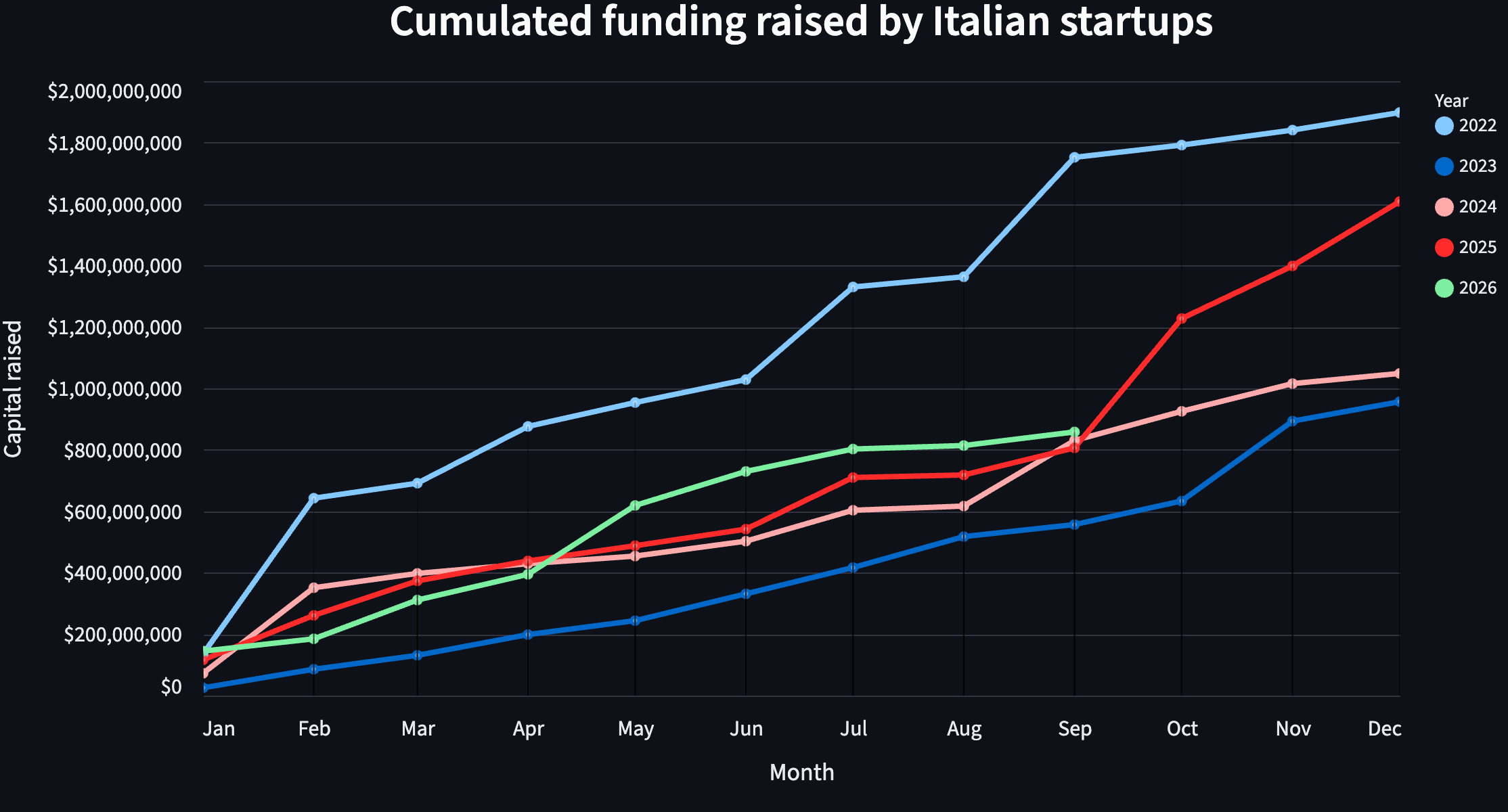Click the chart title text

(x=801, y=22)
